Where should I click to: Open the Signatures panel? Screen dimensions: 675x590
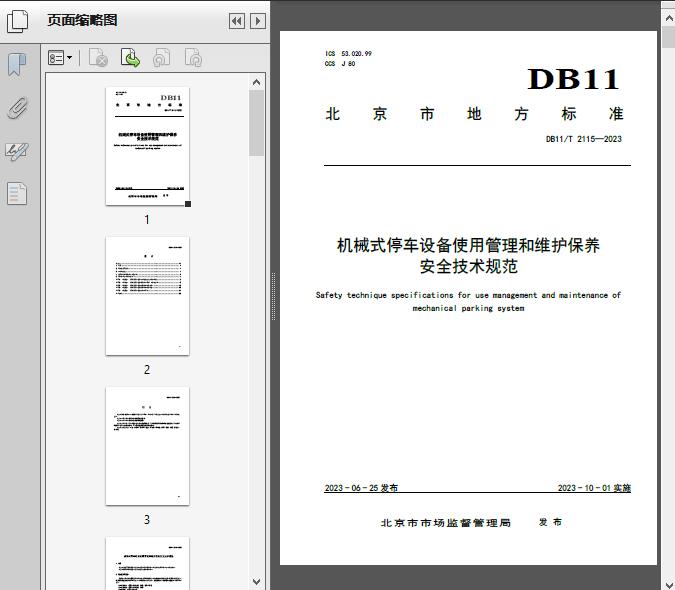[x=17, y=151]
